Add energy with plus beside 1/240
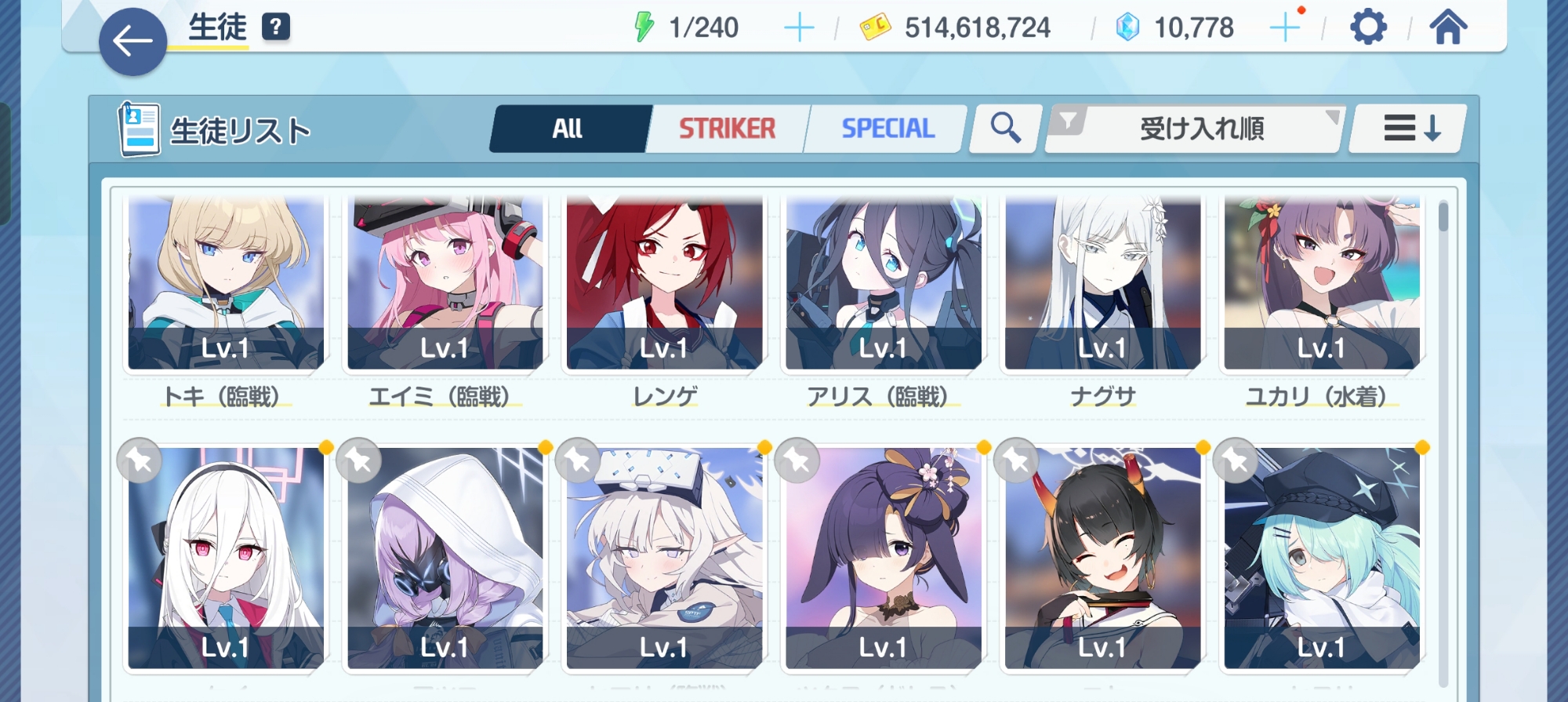Image resolution: width=1568 pixels, height=702 pixels. pyautogui.click(x=799, y=28)
